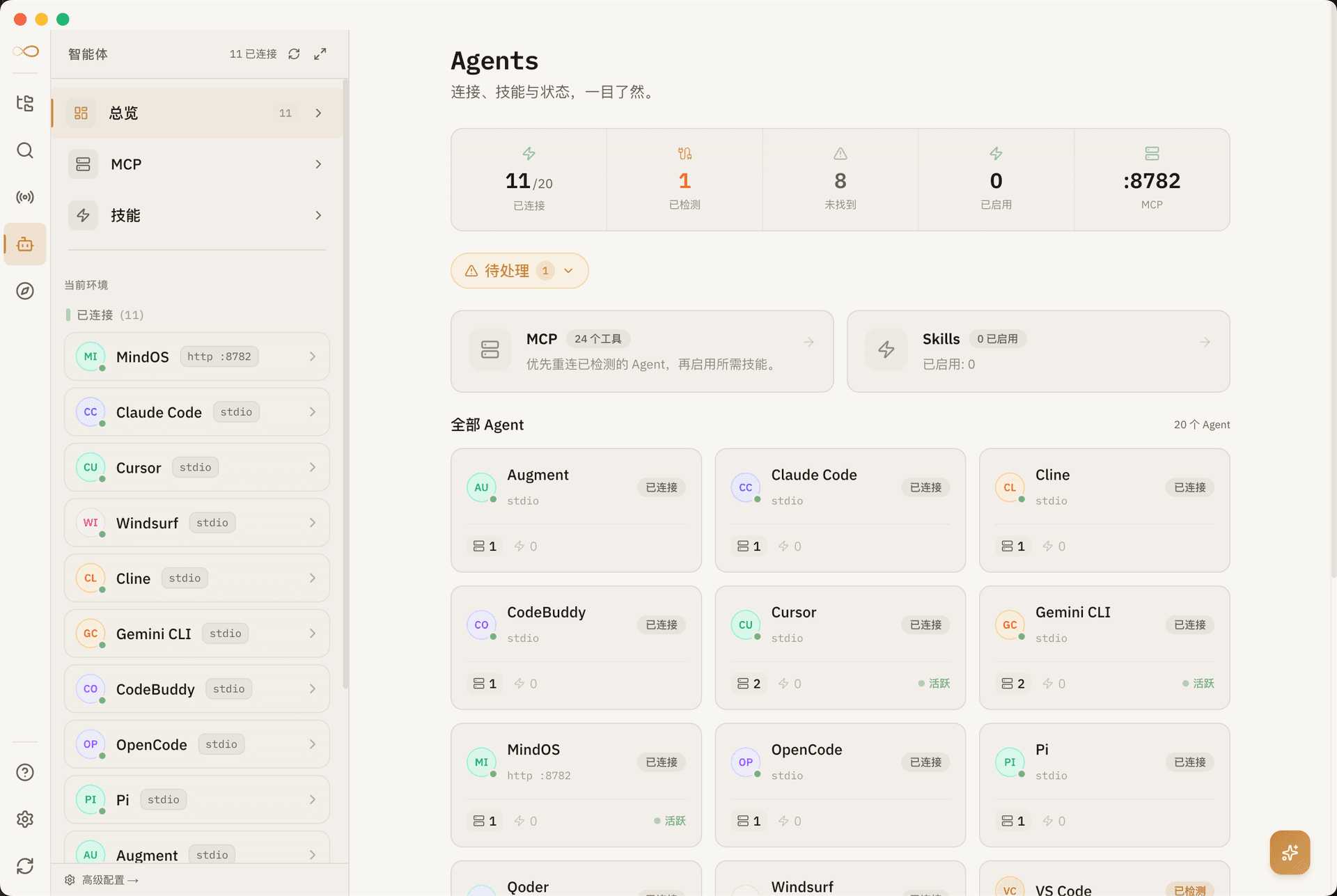Viewport: 1337px width, 896px height.
Task: Click the WI avatar of Windsurf in sidebar
Action: click(91, 523)
